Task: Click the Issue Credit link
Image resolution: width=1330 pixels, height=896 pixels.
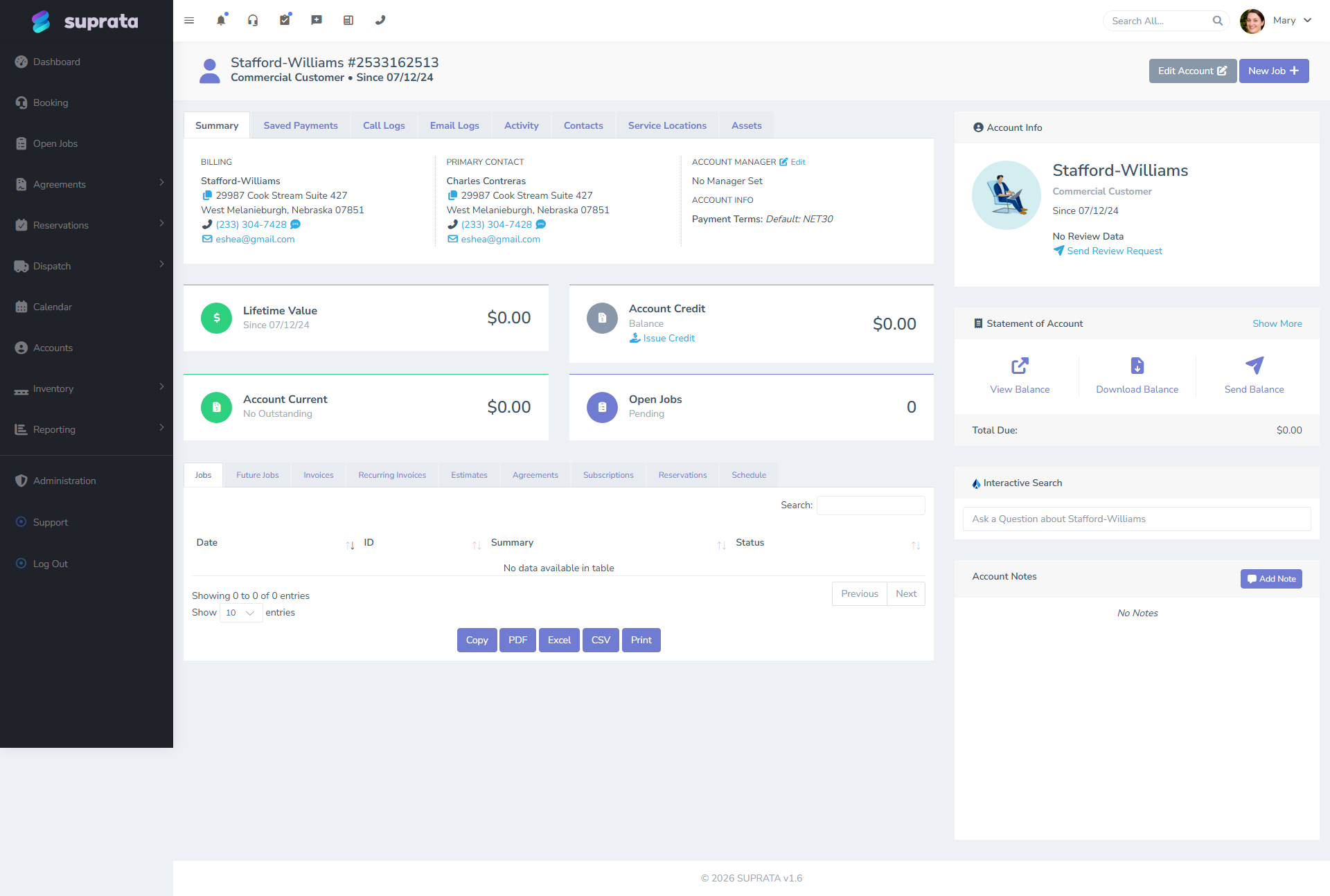Action: 662,338
